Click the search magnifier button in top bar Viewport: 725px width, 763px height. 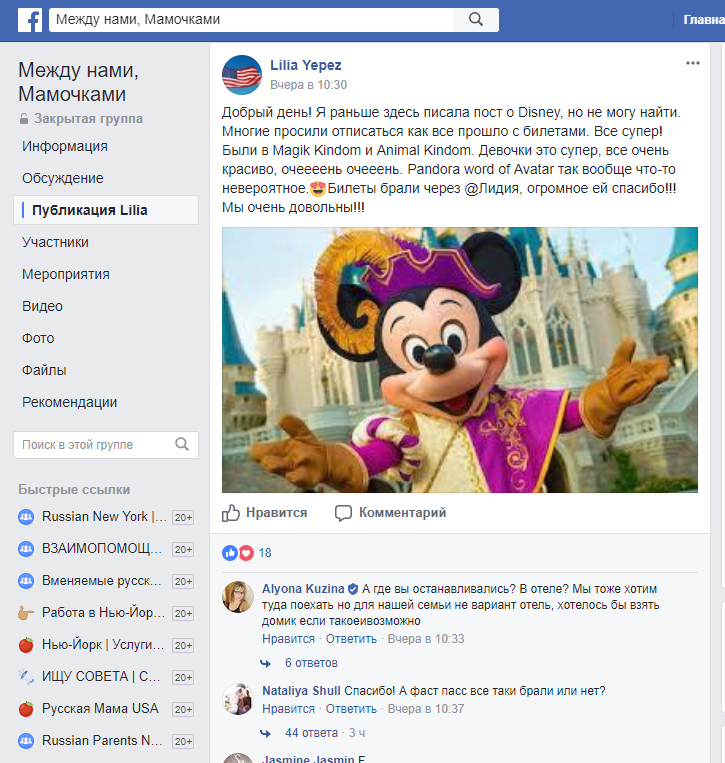[x=476, y=20]
